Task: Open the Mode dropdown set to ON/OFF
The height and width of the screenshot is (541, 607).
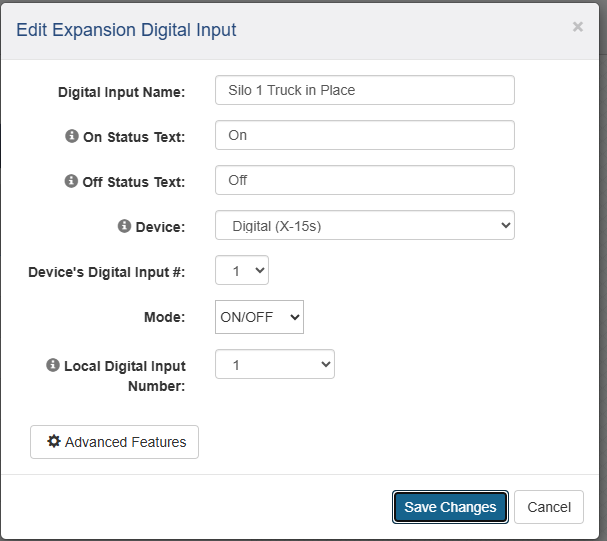Action: click(x=259, y=317)
